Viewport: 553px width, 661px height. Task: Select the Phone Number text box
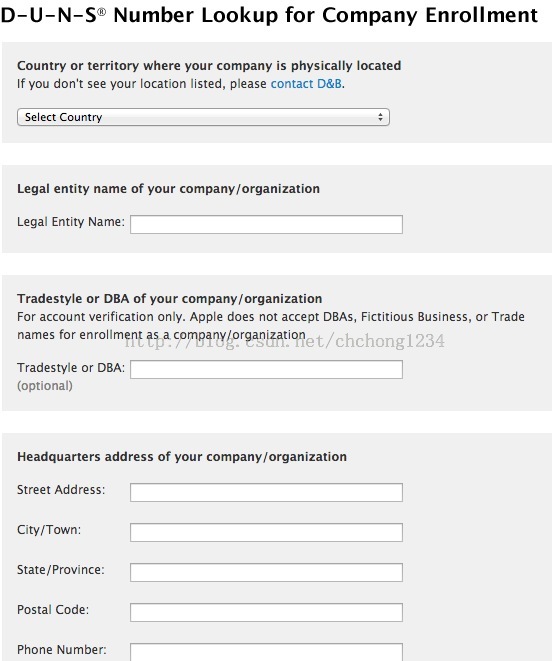[266, 652]
